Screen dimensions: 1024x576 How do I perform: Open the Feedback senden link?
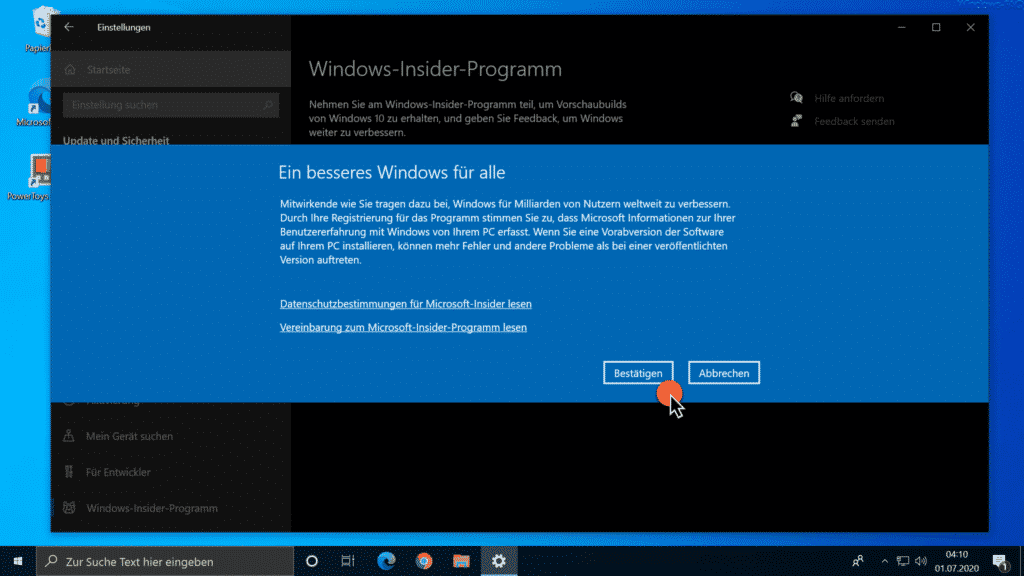coord(854,121)
